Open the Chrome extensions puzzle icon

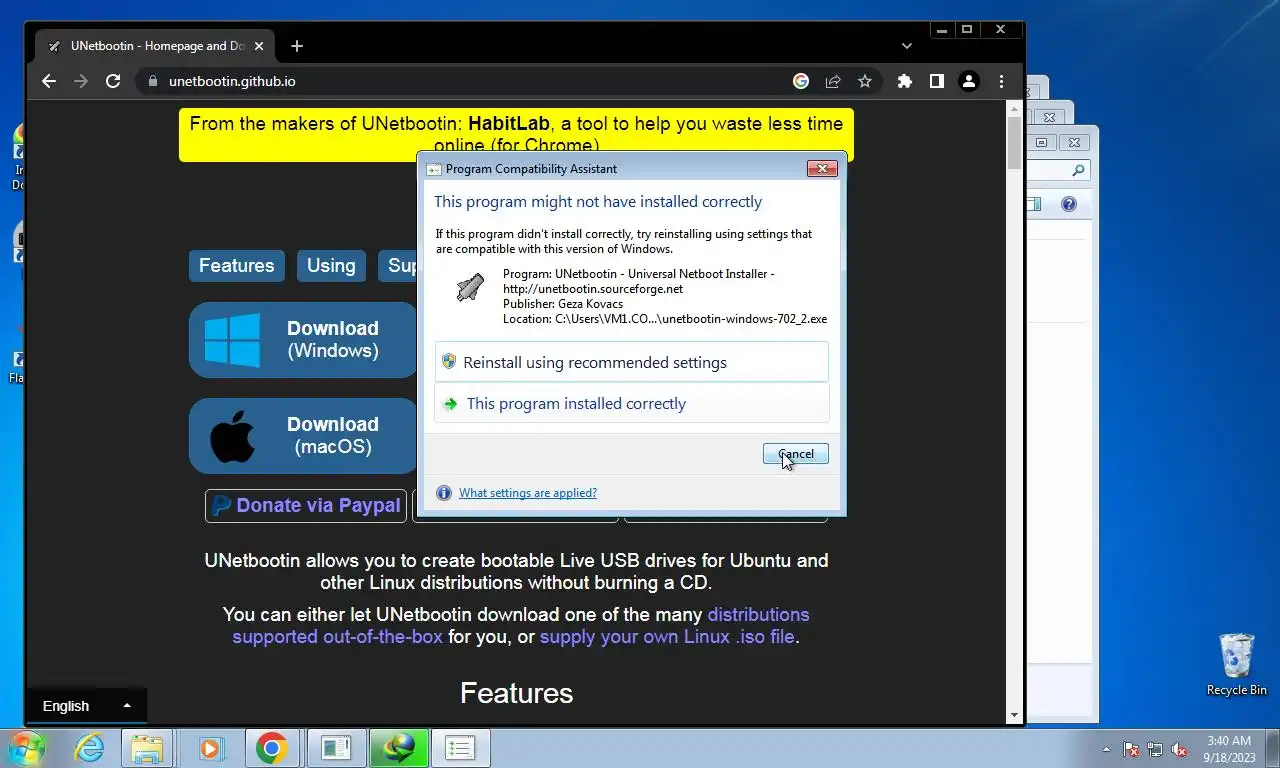(905, 81)
